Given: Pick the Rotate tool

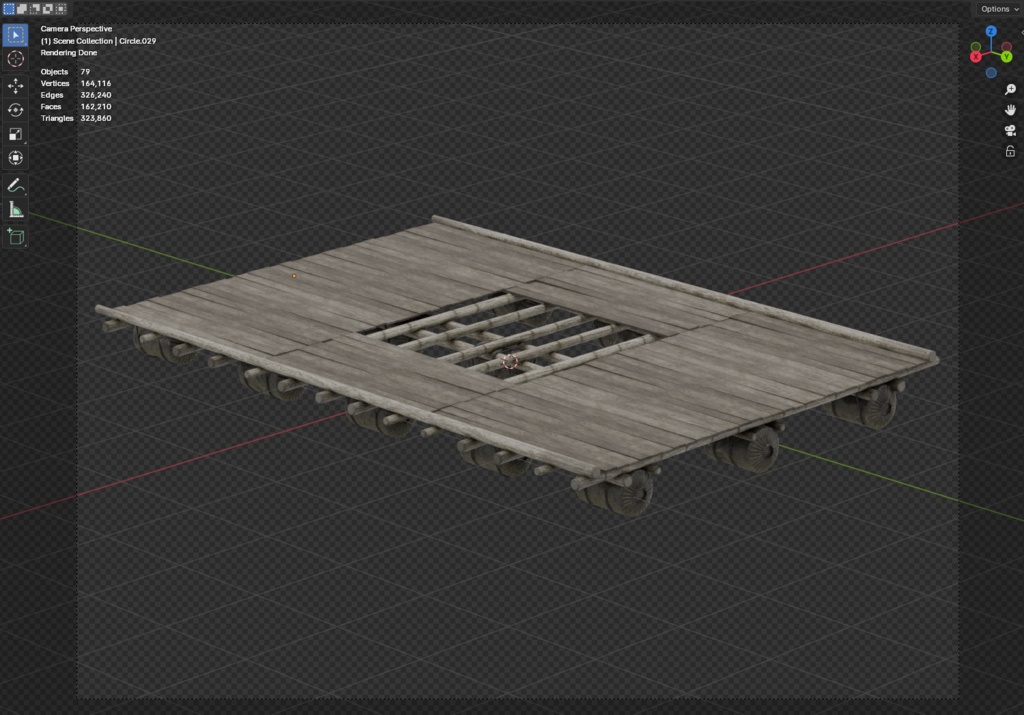Looking at the screenshot, I should point(16,110).
